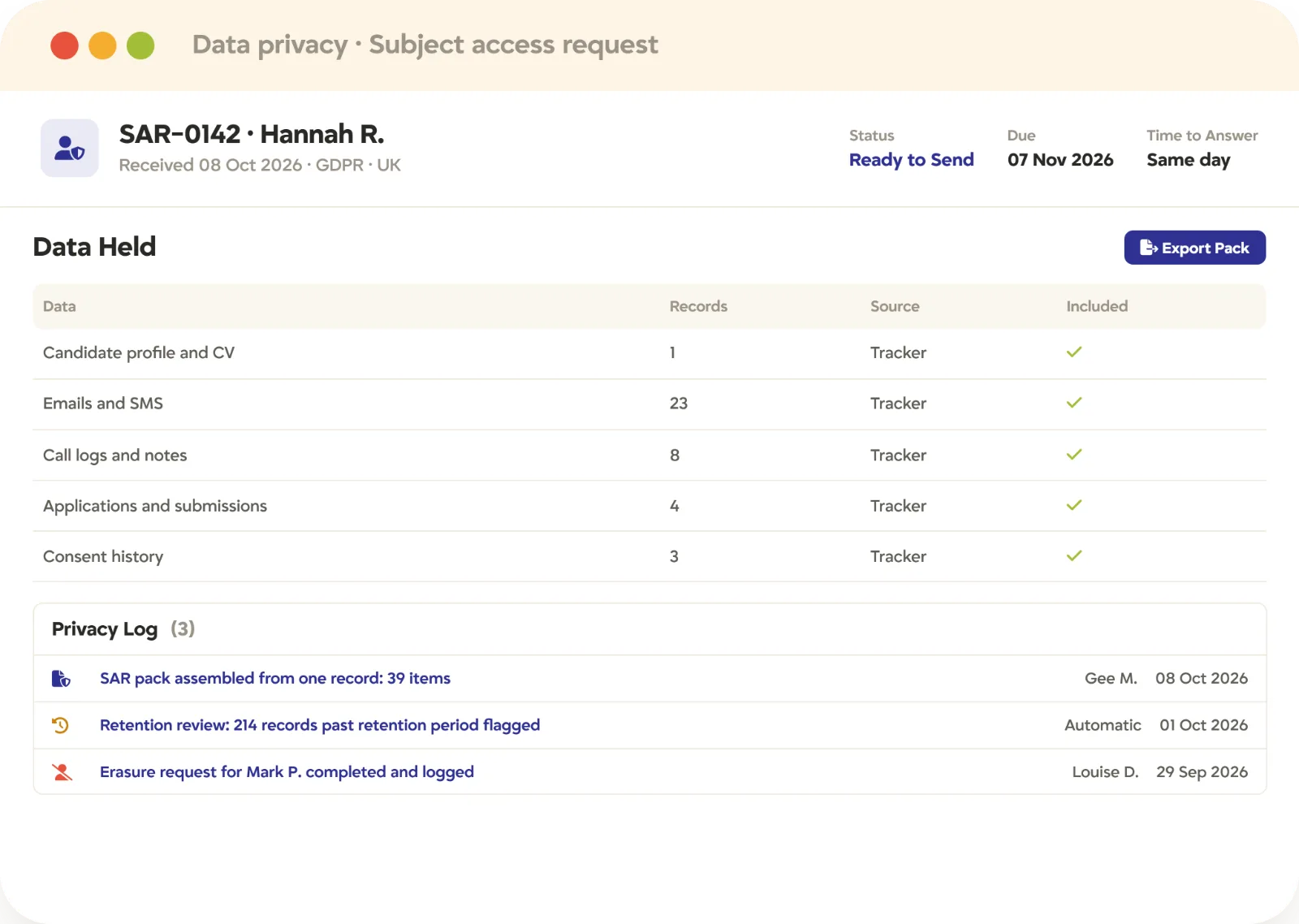
Task: Select the Consent history row
Action: (649, 557)
